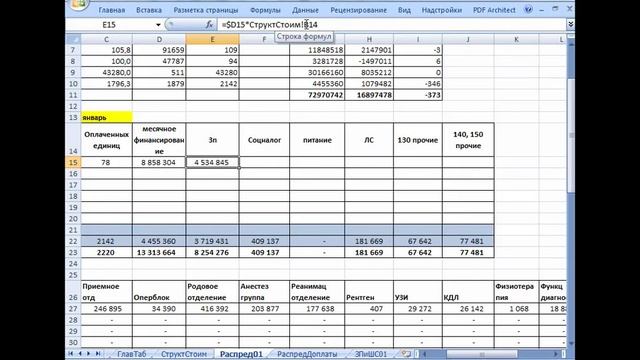Image resolution: width=640 pixels, height=360 pixels.
Task: Click the header cell '130 прочие'
Action: pos(418,140)
